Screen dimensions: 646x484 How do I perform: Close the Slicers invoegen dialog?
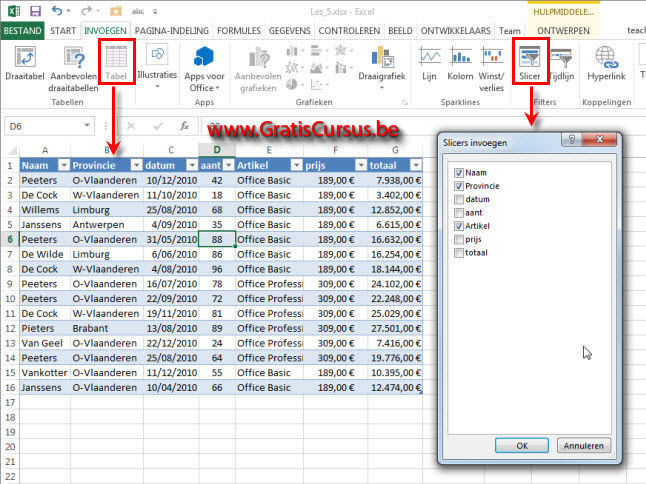pyautogui.click(x=600, y=140)
